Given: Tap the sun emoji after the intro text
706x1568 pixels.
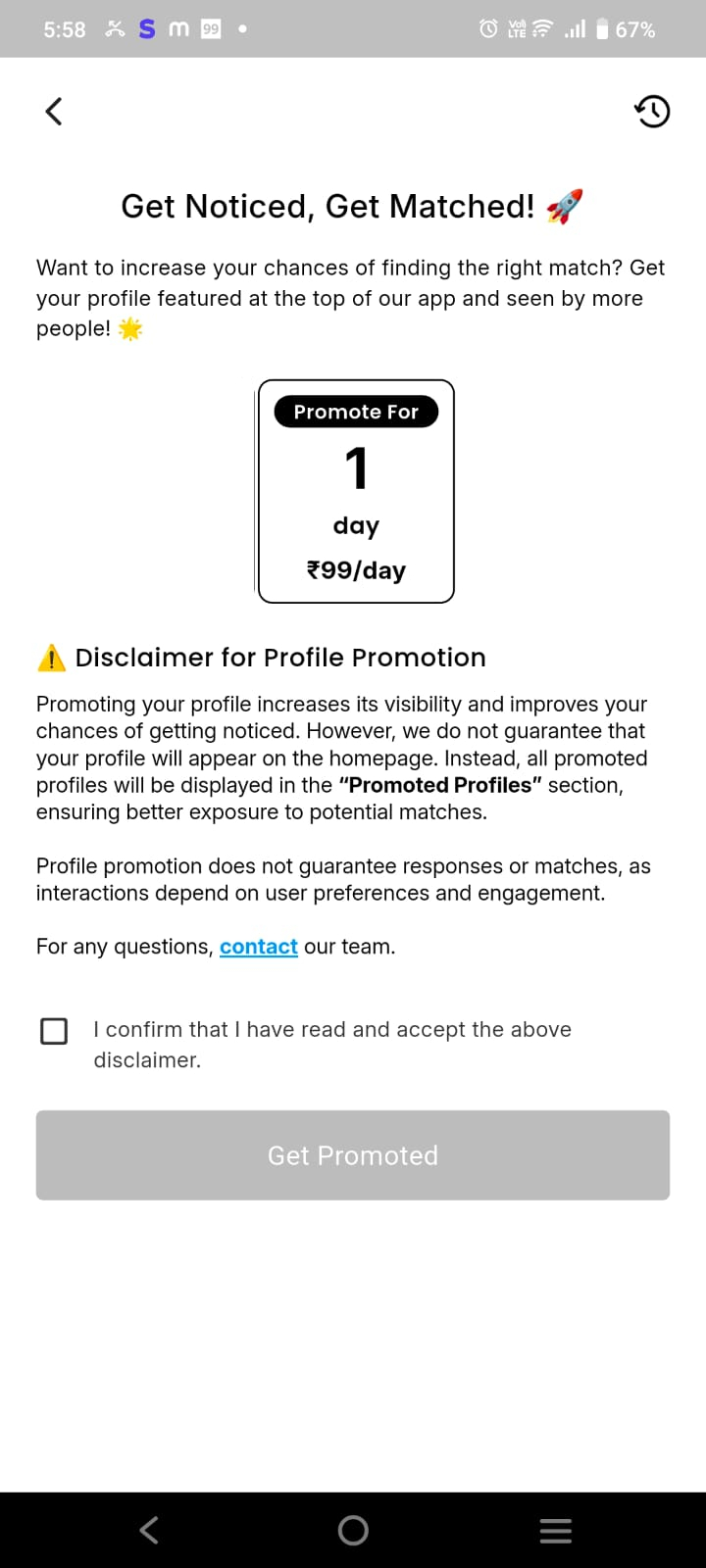Looking at the screenshot, I should click(128, 329).
